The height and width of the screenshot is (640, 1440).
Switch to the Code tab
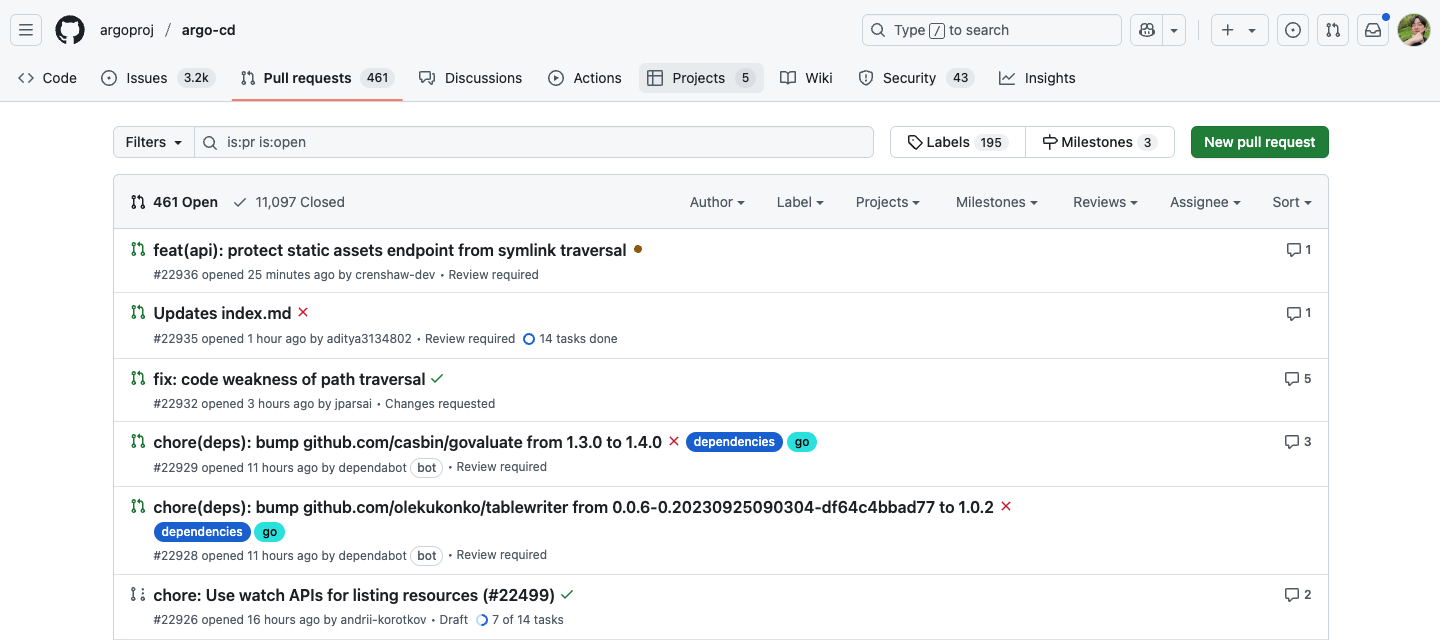click(x=47, y=78)
